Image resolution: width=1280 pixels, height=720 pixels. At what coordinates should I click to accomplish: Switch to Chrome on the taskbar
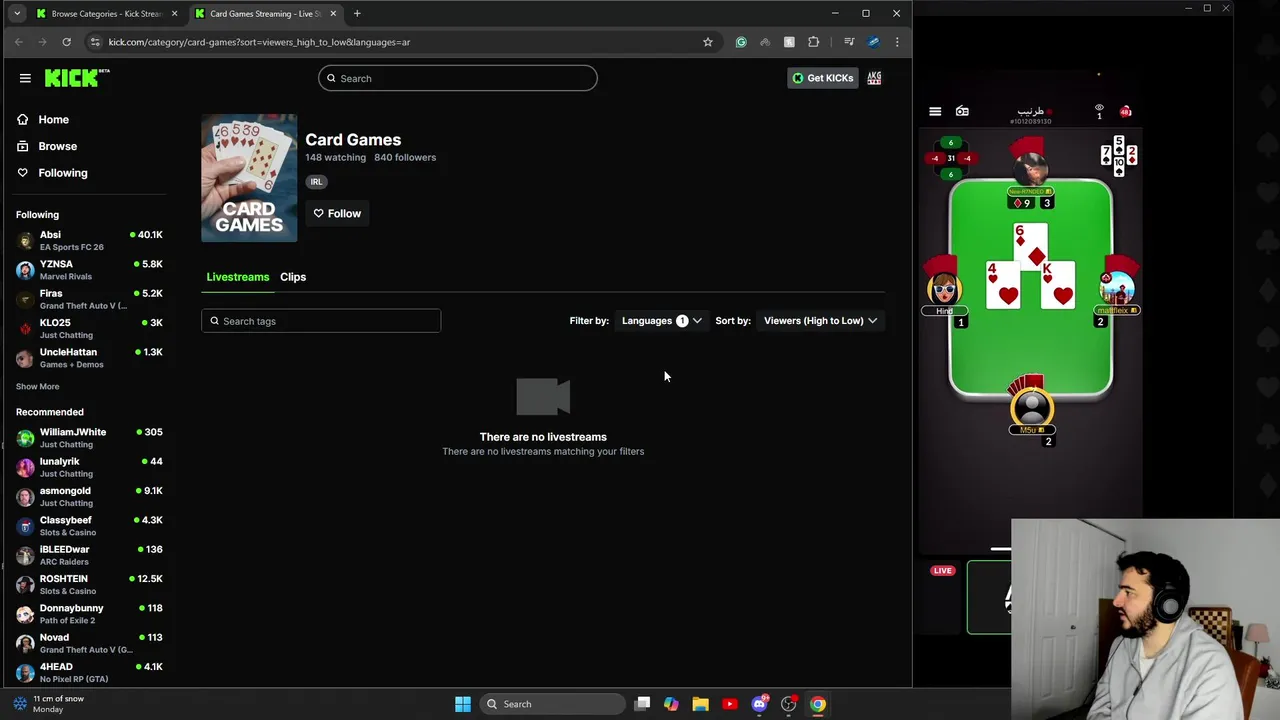pos(818,704)
